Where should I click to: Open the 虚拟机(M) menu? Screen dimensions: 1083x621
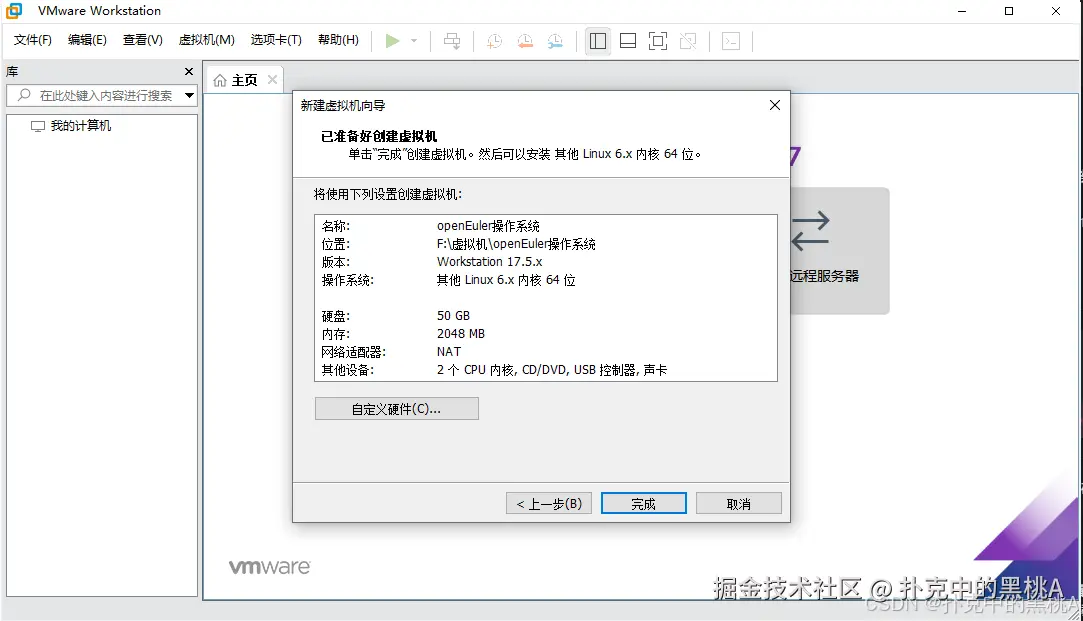tap(206, 40)
